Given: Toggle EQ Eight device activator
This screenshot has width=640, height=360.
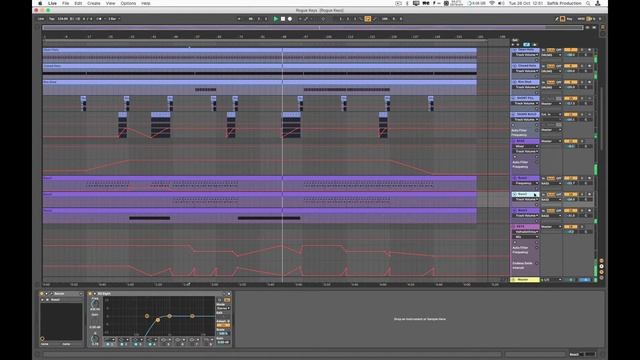Looking at the screenshot, I should [90, 294].
